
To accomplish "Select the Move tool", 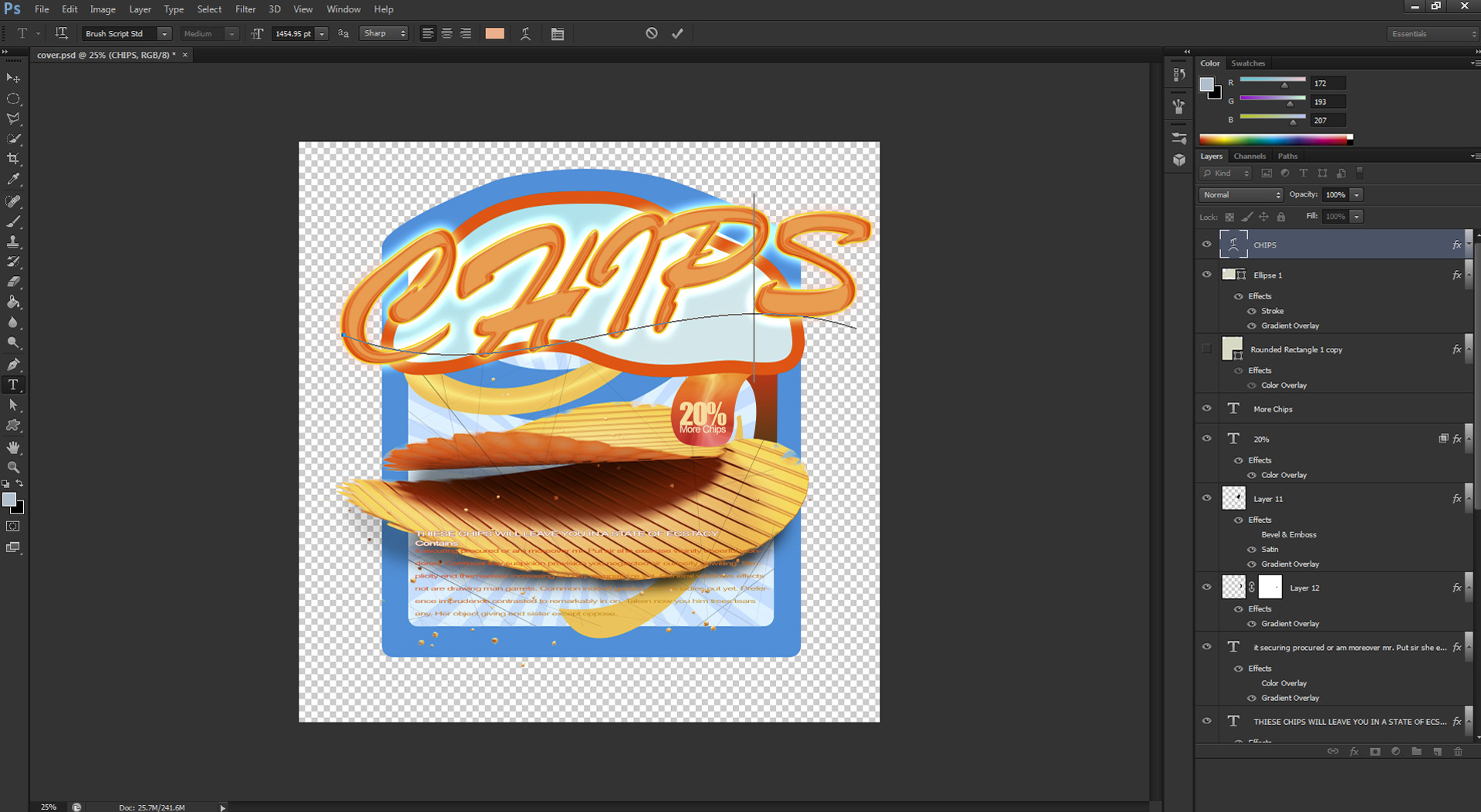I will tap(13, 78).
